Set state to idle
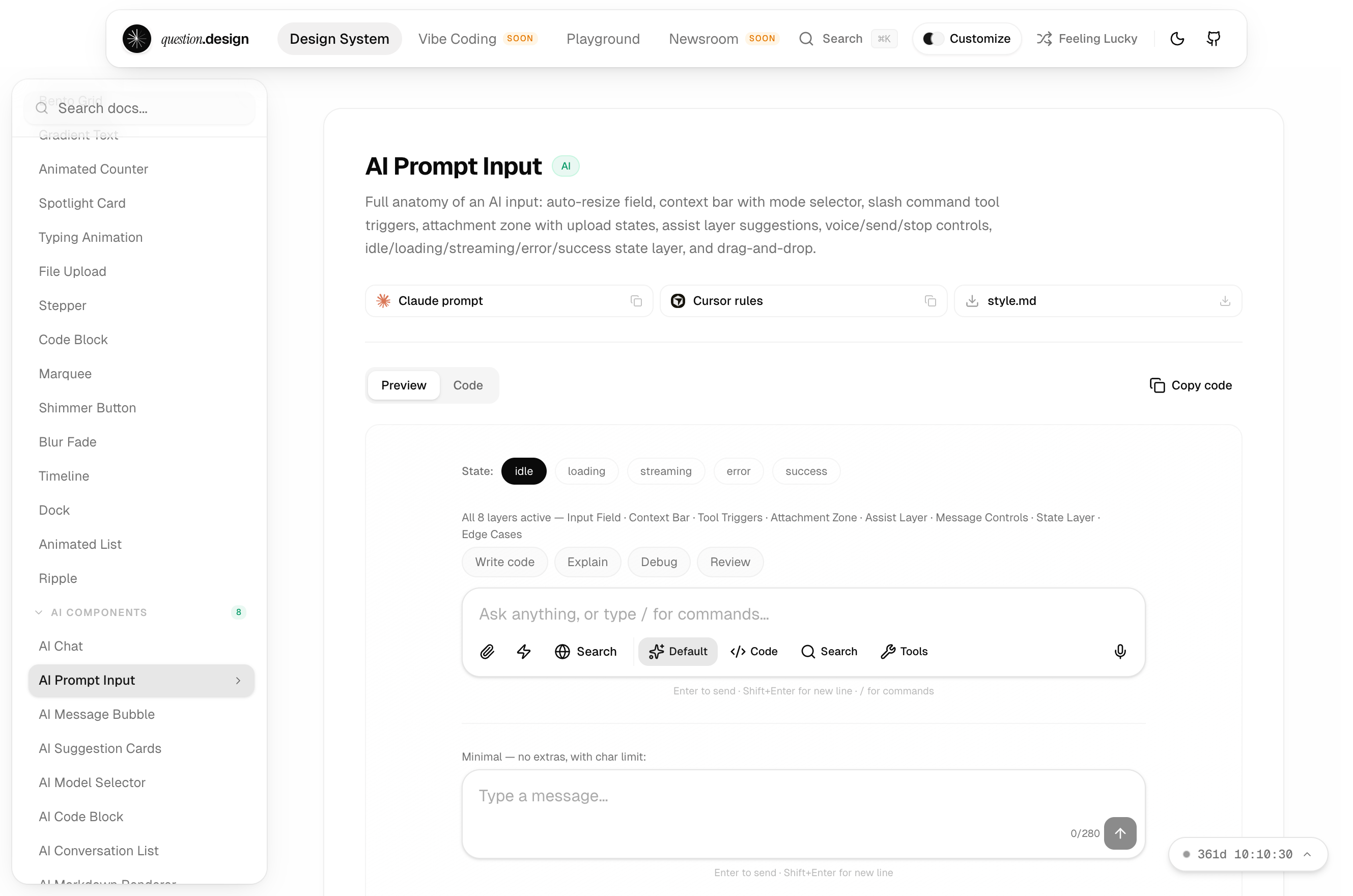 [x=523, y=471]
